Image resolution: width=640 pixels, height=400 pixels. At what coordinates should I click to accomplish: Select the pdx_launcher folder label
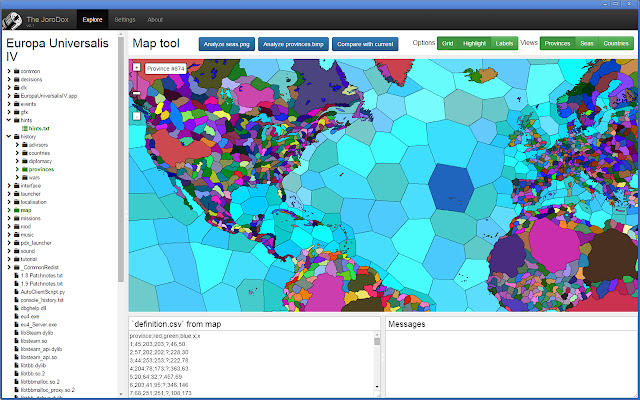pos(36,242)
